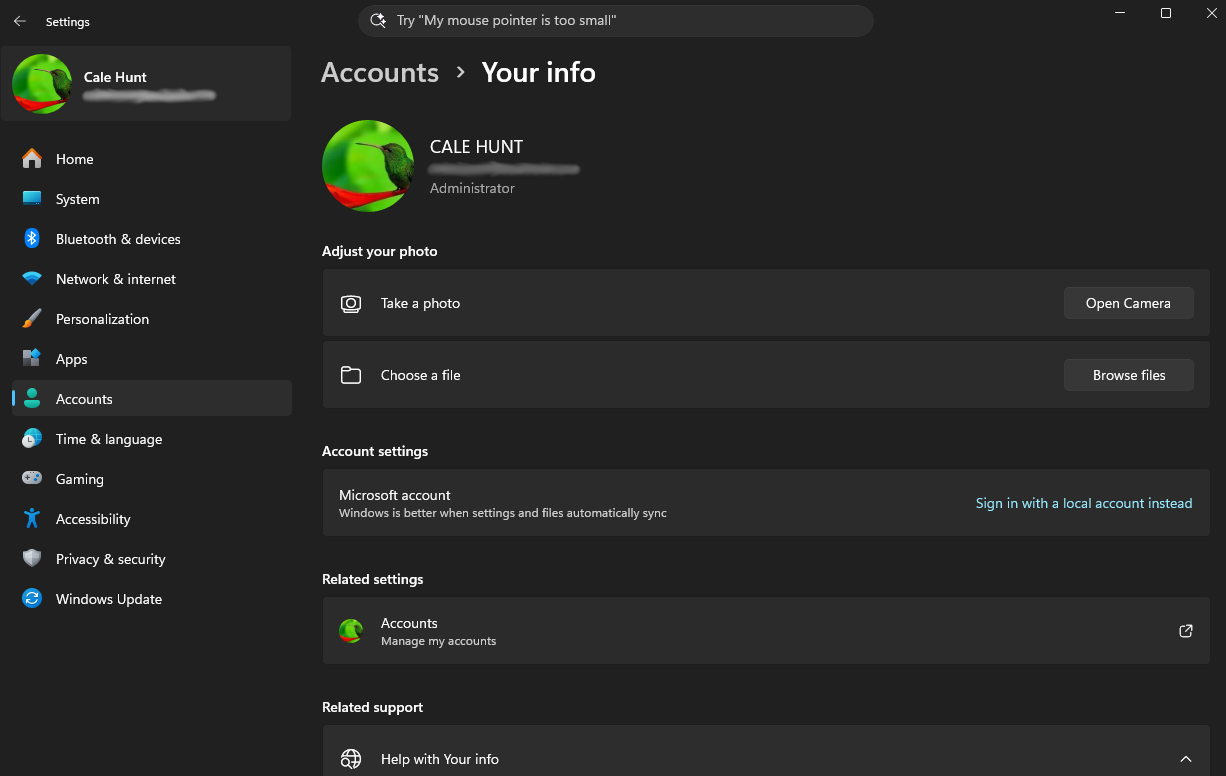
Task: Open Network & internet settings
Action: pos(152,279)
